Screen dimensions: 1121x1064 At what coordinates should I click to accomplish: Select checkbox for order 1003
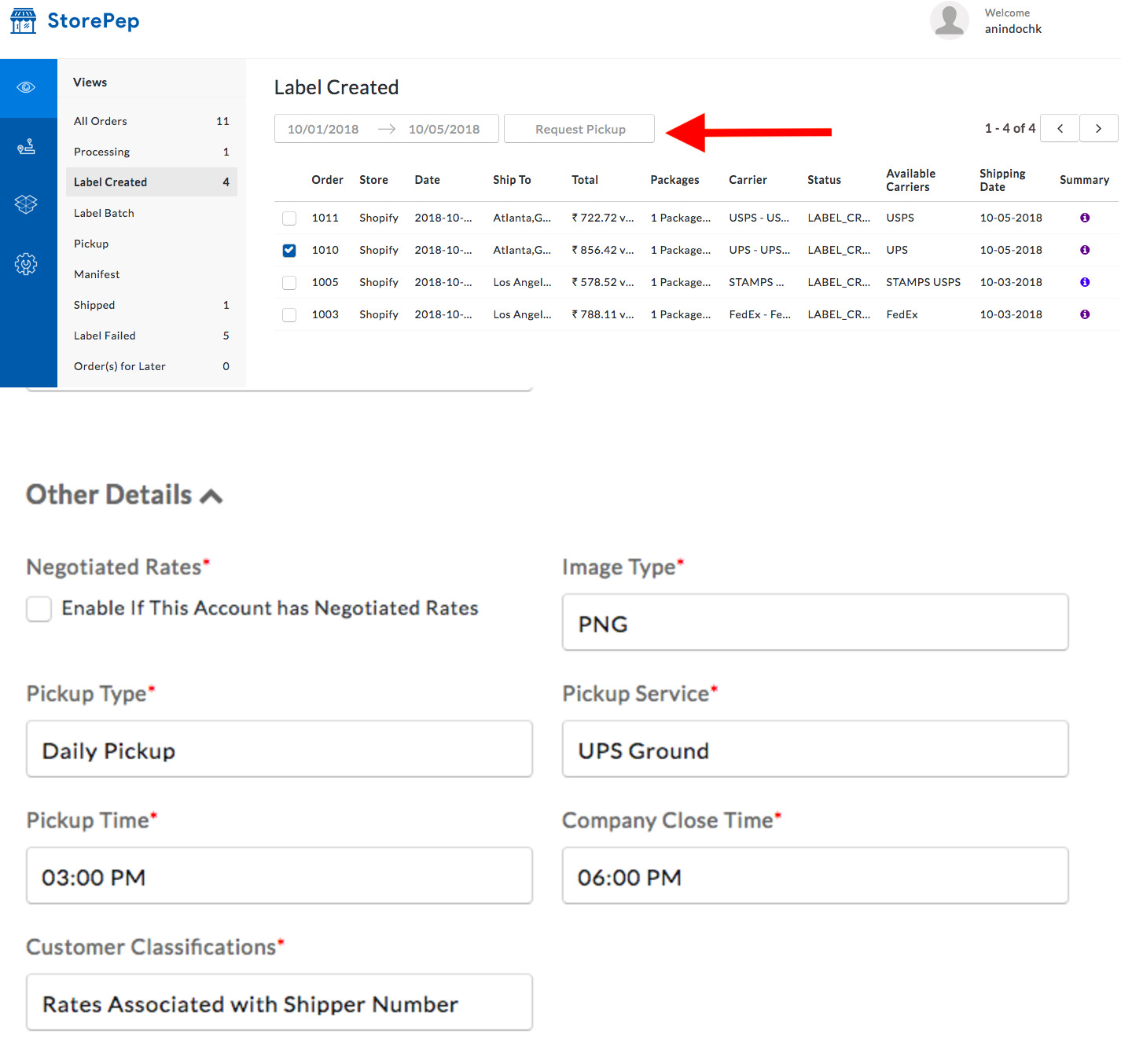[x=289, y=315]
